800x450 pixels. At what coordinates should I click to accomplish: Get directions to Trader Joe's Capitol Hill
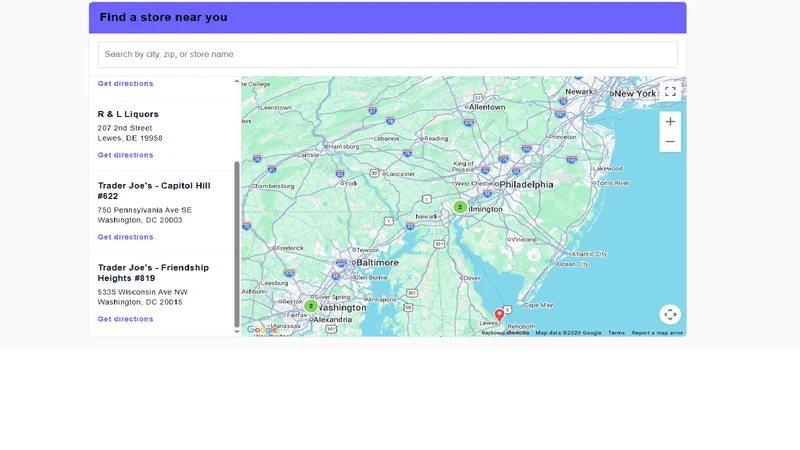126,237
